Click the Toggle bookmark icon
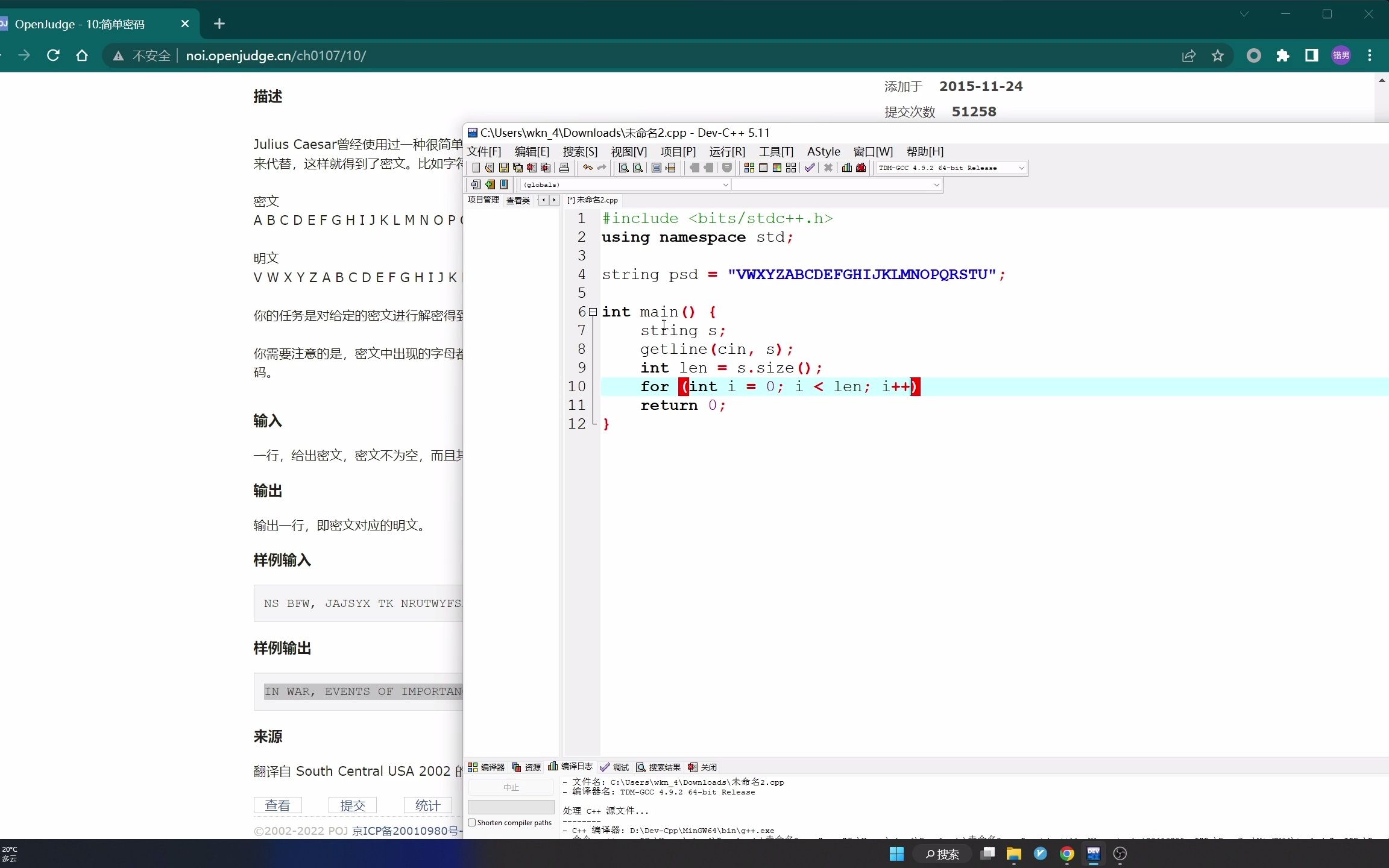The height and width of the screenshot is (868, 1389). point(504,184)
